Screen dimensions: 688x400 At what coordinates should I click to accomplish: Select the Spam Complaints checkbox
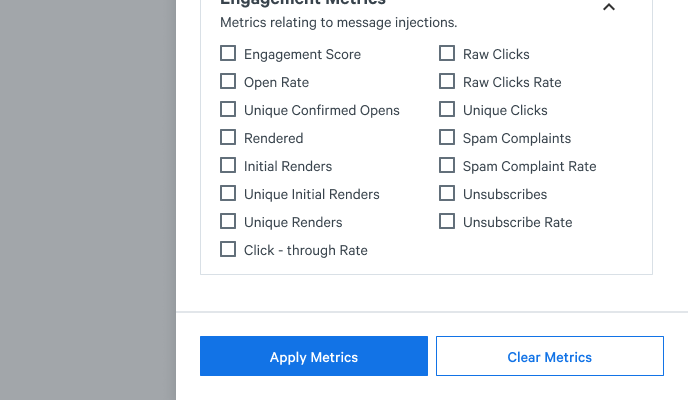tap(447, 138)
